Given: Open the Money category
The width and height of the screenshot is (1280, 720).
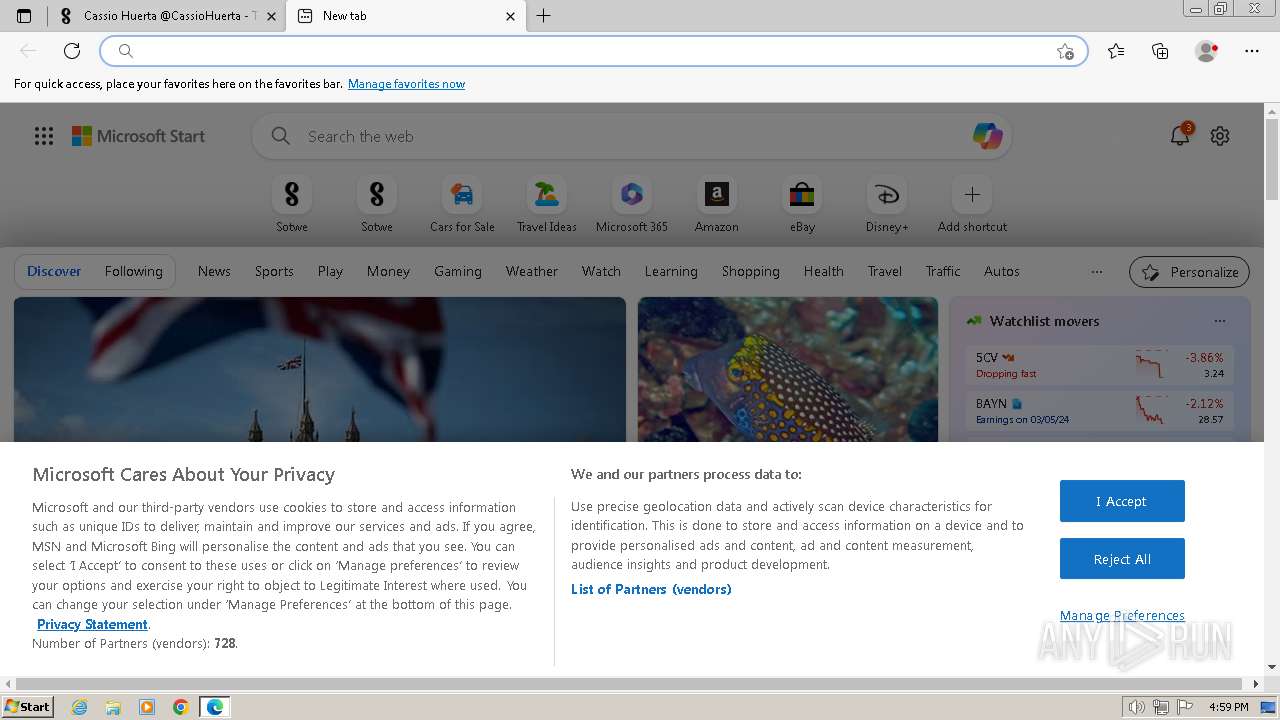Looking at the screenshot, I should pyautogui.click(x=388, y=271).
